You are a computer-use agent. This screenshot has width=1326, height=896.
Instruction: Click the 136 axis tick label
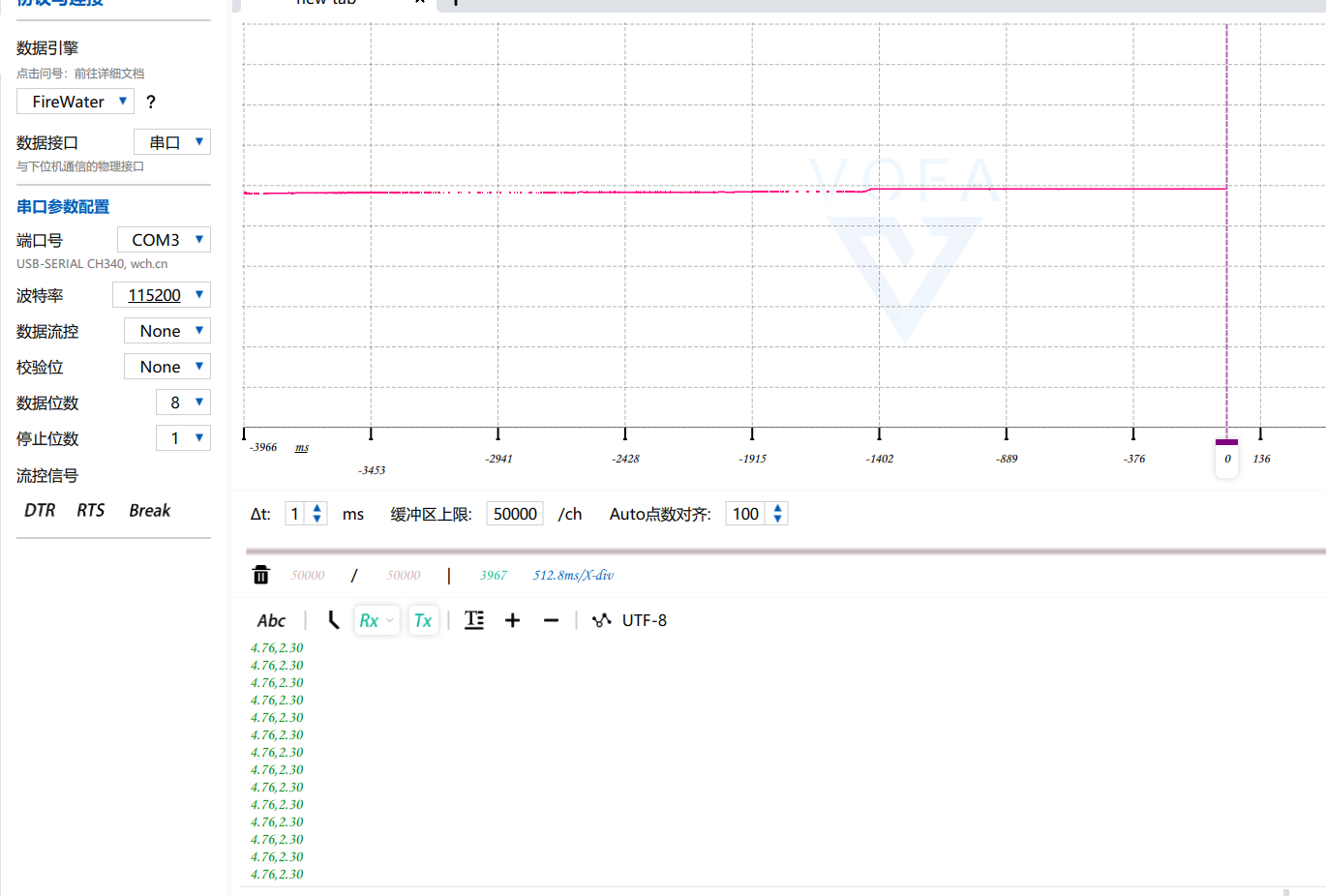click(1261, 459)
